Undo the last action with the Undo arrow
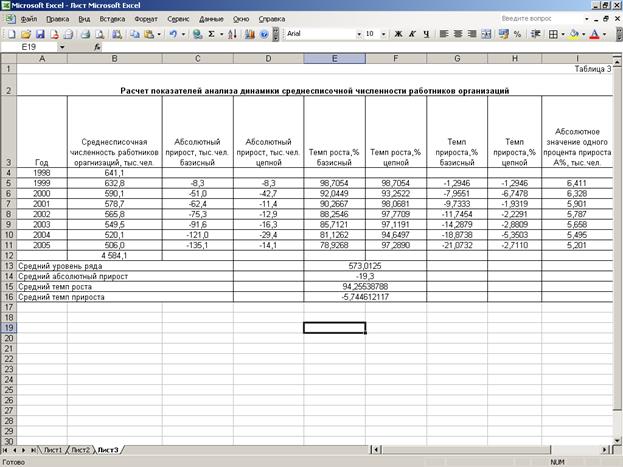The height and width of the screenshot is (467, 623). 173,34
